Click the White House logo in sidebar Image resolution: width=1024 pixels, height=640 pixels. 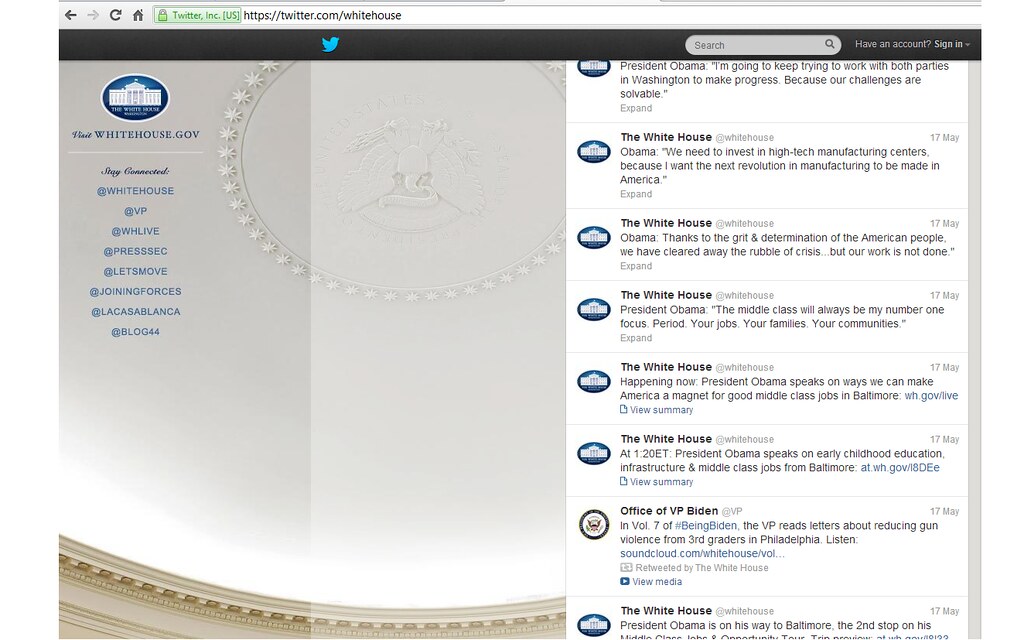tap(135, 98)
